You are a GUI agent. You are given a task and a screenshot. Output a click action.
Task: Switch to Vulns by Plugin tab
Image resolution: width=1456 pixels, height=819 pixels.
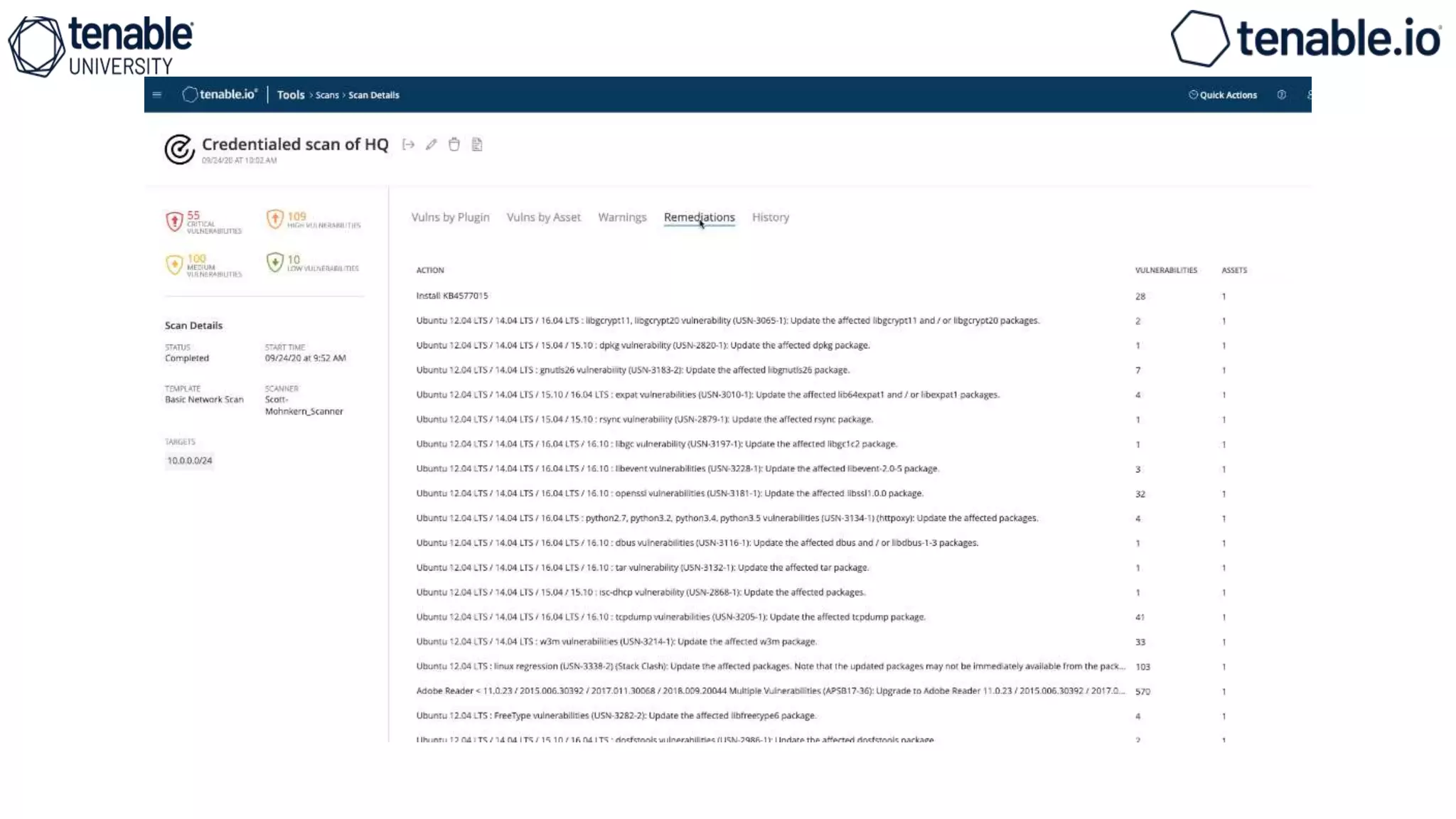click(x=450, y=218)
